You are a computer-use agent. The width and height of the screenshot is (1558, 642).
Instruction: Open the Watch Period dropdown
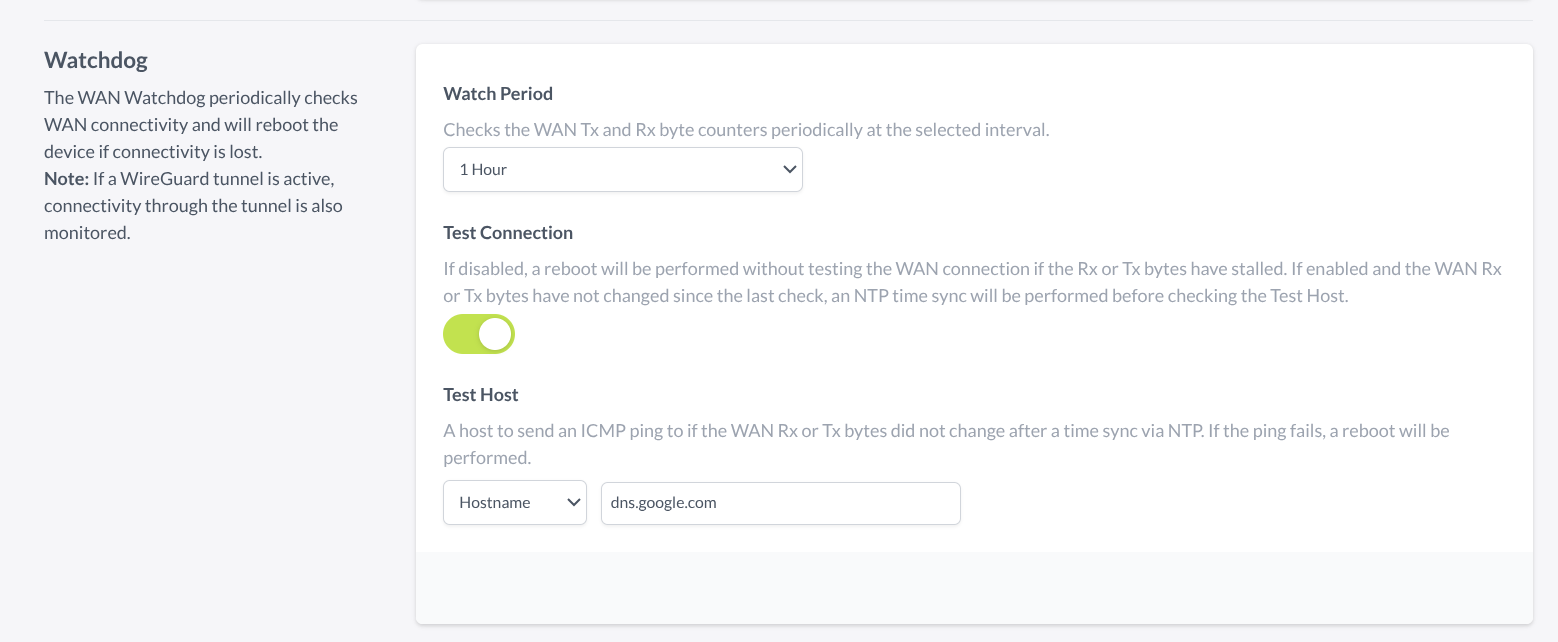pyautogui.click(x=622, y=170)
